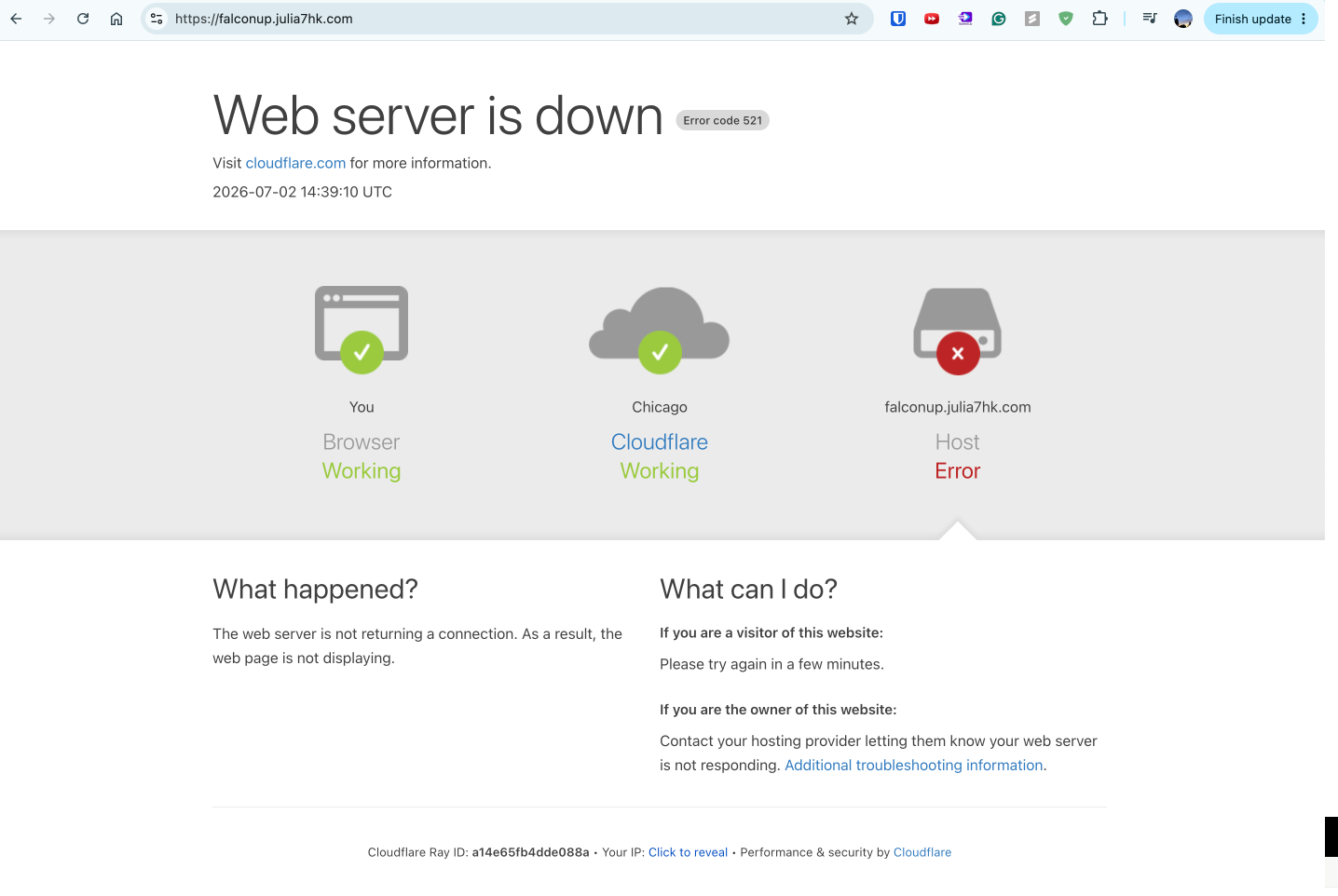Bookmark this page with the star icon

click(x=852, y=19)
